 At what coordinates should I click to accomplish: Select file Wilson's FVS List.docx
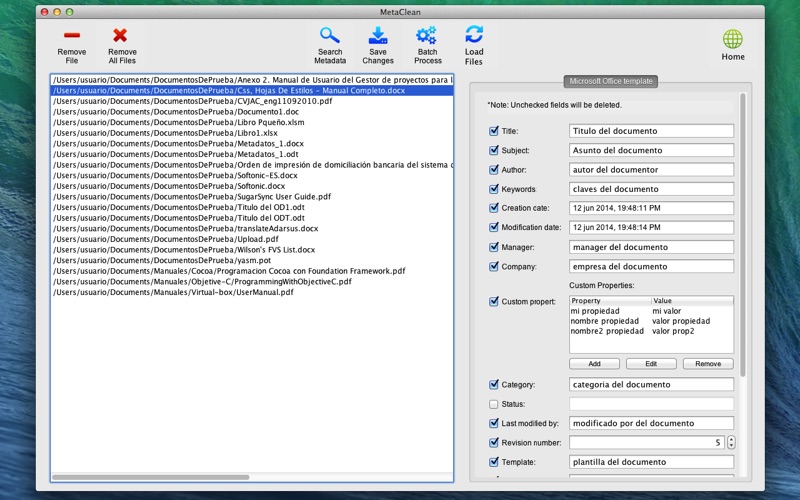click(x=252, y=249)
